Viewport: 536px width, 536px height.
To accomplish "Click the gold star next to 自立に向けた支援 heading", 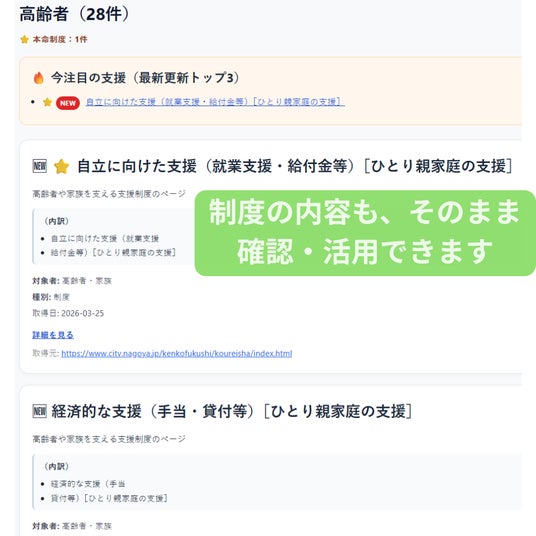I will point(62,166).
